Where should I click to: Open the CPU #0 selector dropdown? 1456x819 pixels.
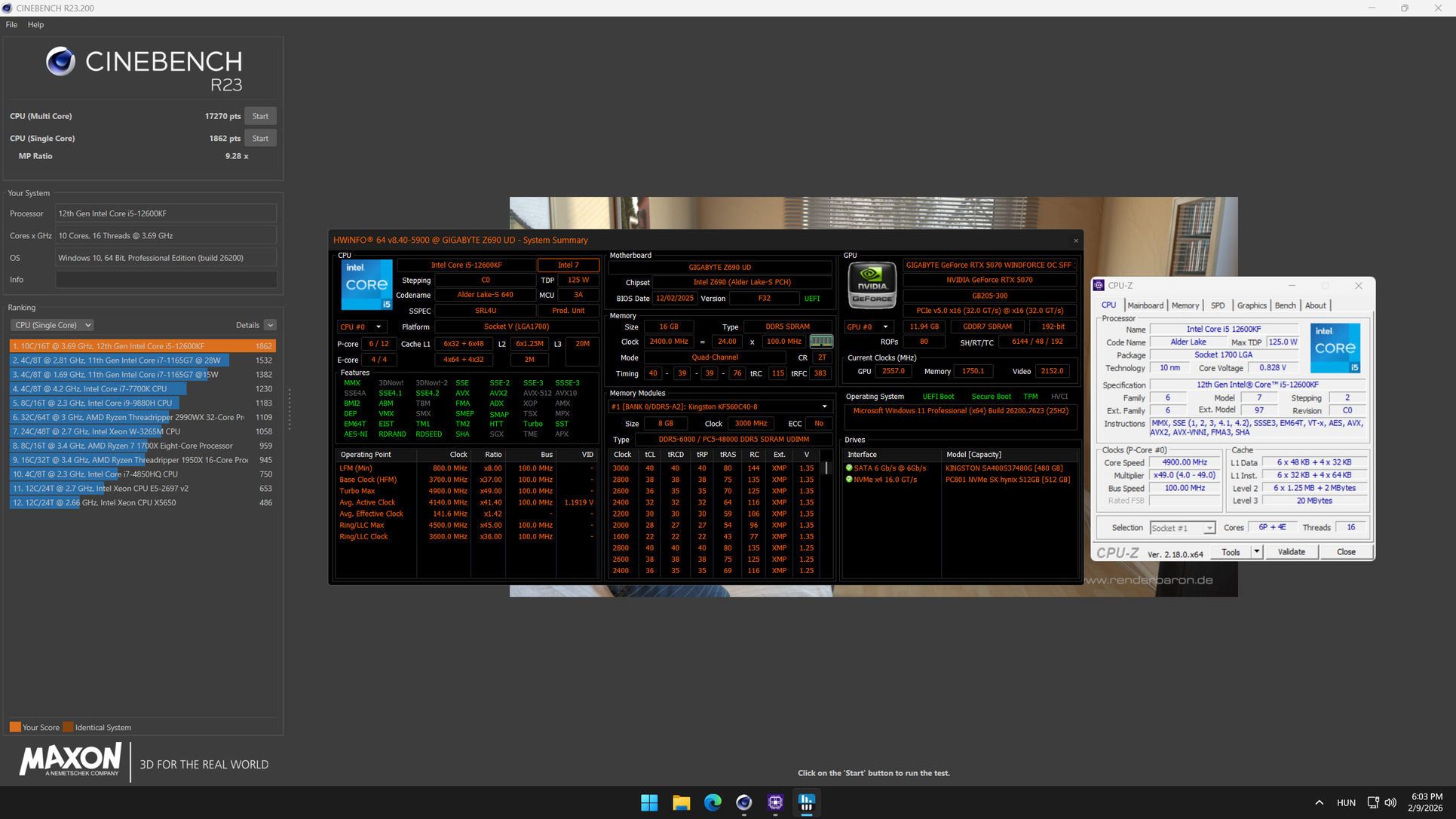(360, 327)
